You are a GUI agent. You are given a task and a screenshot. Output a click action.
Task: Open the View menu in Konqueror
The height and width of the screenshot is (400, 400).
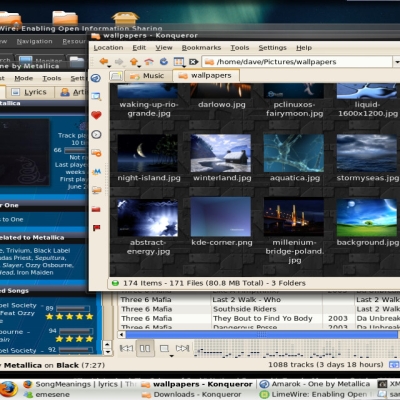pos(164,48)
